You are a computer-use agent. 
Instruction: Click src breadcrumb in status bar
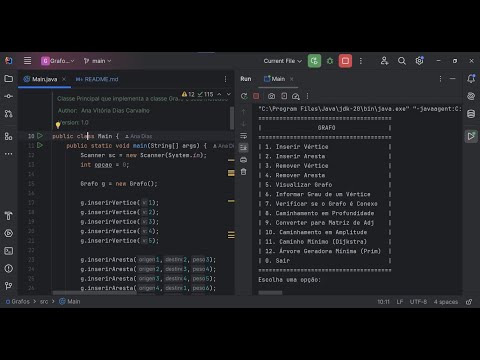click(x=44, y=302)
